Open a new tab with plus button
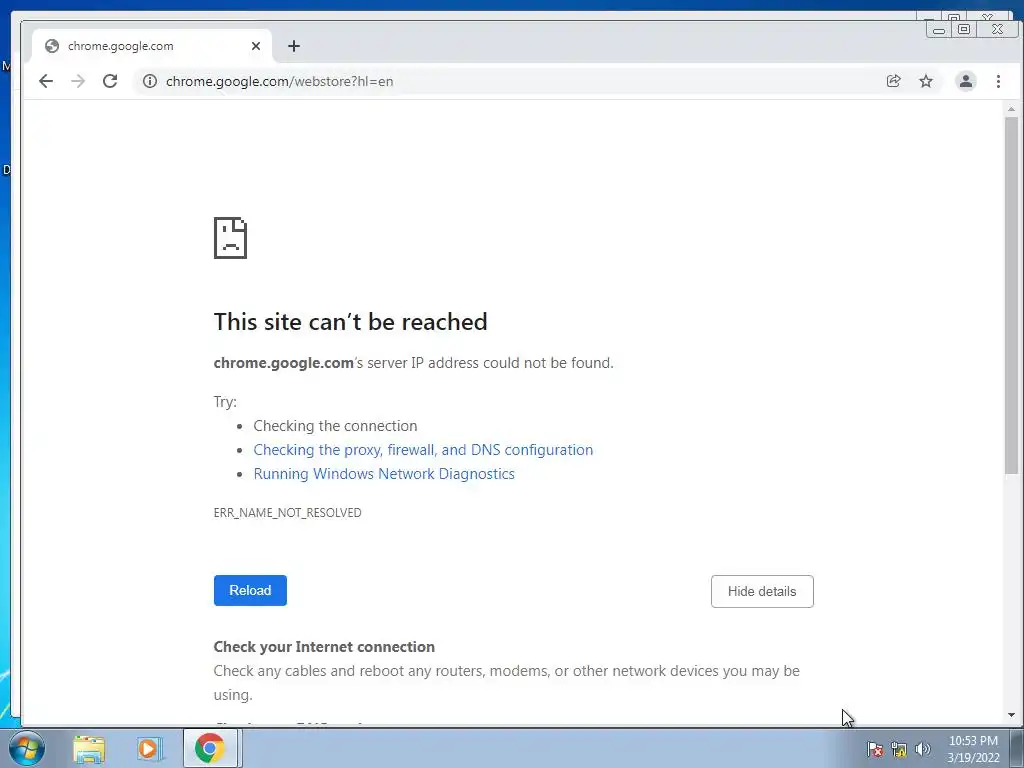 (x=294, y=46)
